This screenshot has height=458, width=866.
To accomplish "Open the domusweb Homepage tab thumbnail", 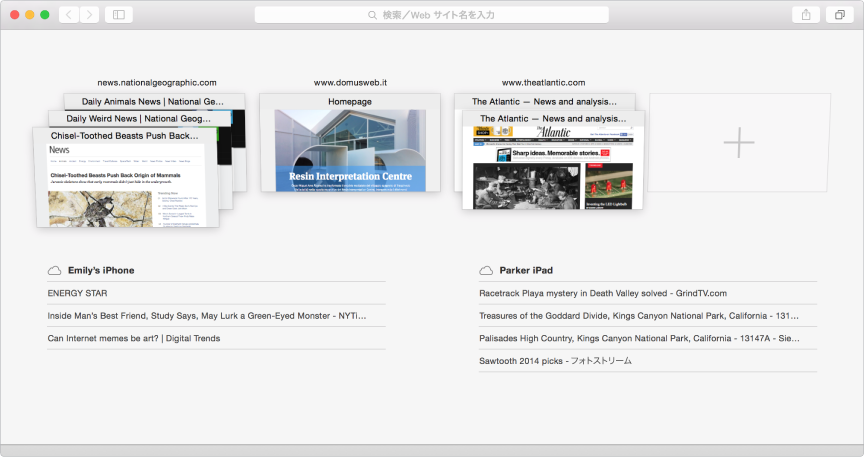I will (x=350, y=143).
